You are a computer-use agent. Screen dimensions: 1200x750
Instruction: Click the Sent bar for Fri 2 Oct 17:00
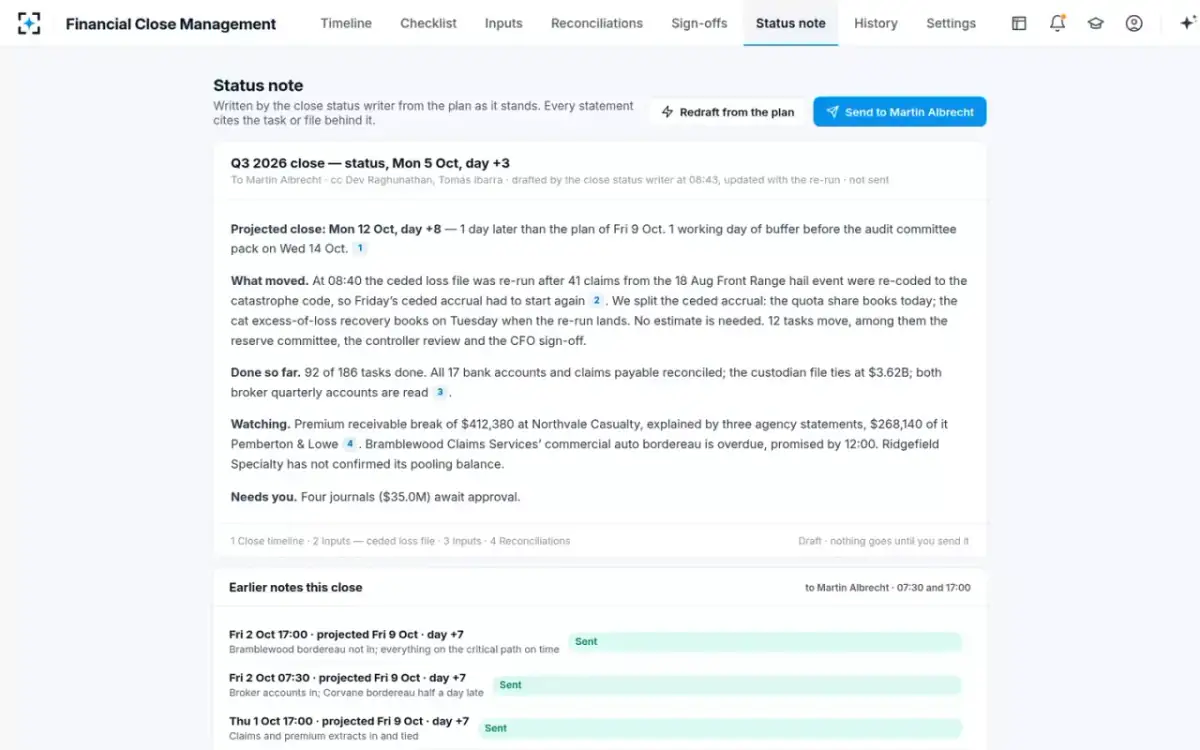click(765, 642)
